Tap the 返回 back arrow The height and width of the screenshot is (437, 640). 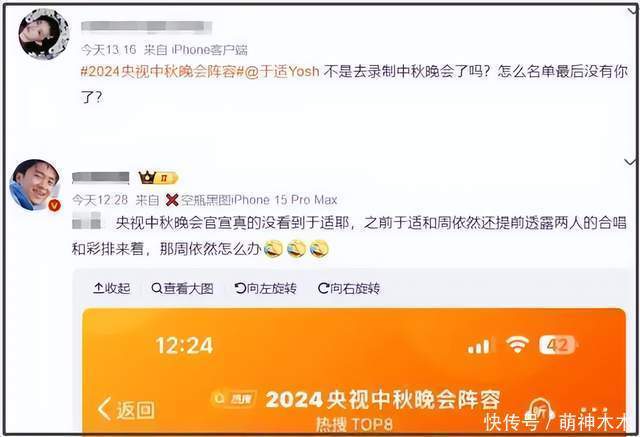click(127, 409)
